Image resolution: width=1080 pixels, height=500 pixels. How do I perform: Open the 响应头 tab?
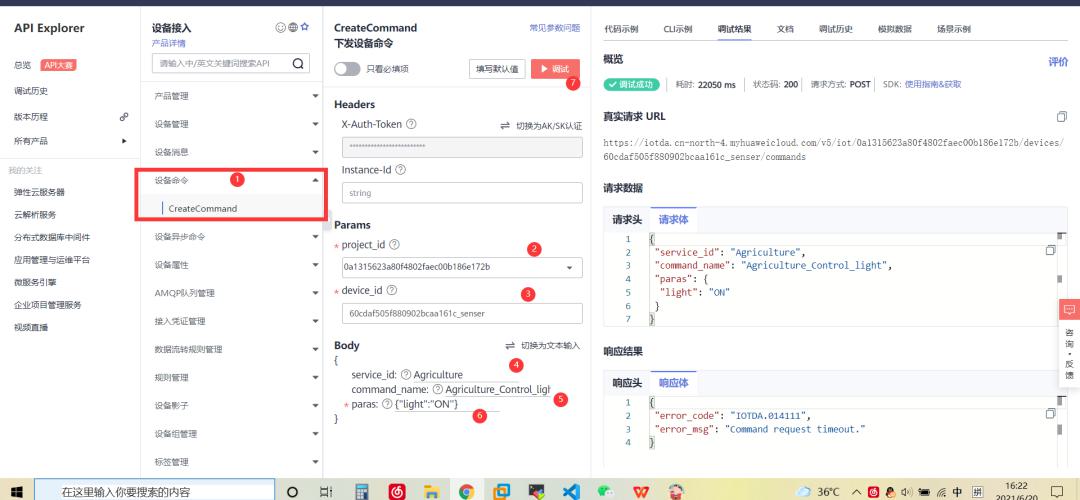[x=627, y=383]
